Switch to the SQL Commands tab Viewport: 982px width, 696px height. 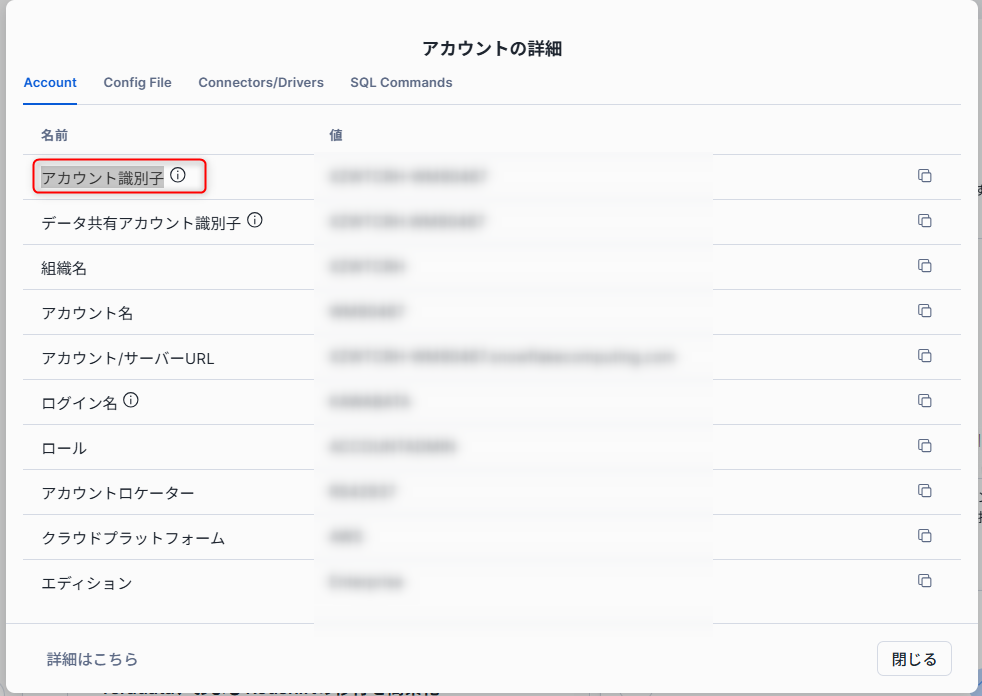[401, 83]
